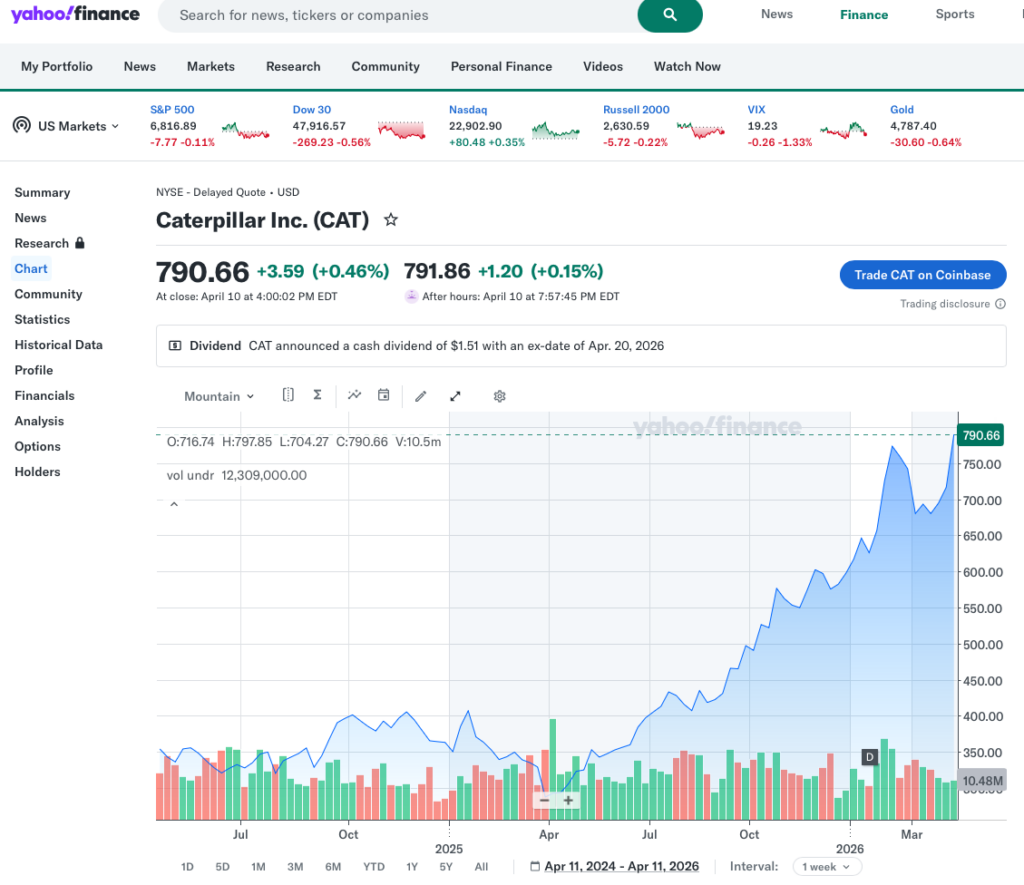This screenshot has width=1024, height=885.
Task: Expand chart to full screen
Action: [x=456, y=396]
